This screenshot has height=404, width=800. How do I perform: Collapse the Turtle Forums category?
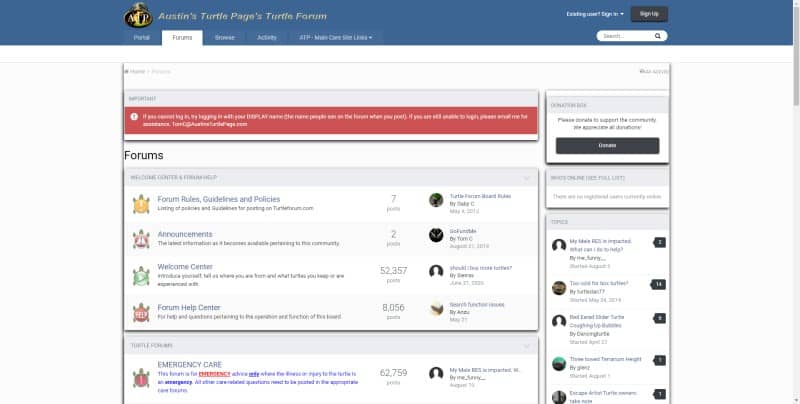click(x=527, y=346)
